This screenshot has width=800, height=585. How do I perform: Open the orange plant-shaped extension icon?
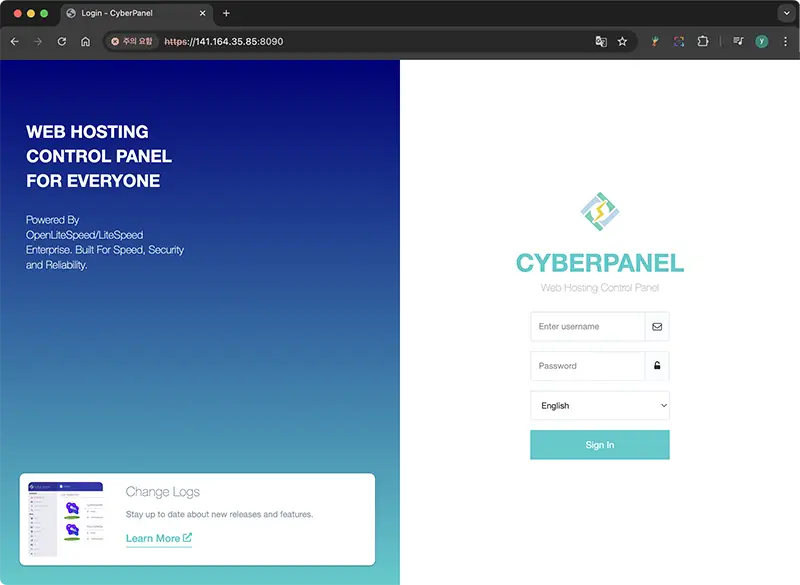pos(655,41)
